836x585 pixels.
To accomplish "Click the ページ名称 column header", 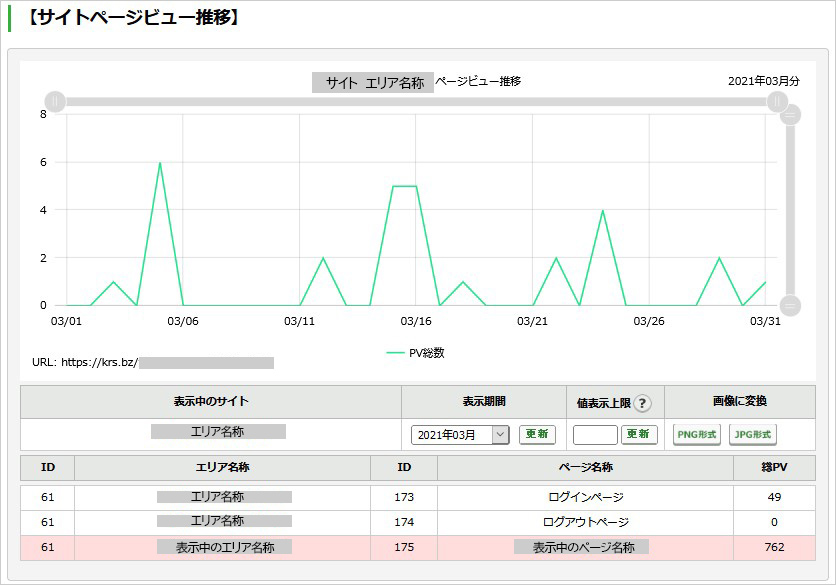I will pos(585,468).
